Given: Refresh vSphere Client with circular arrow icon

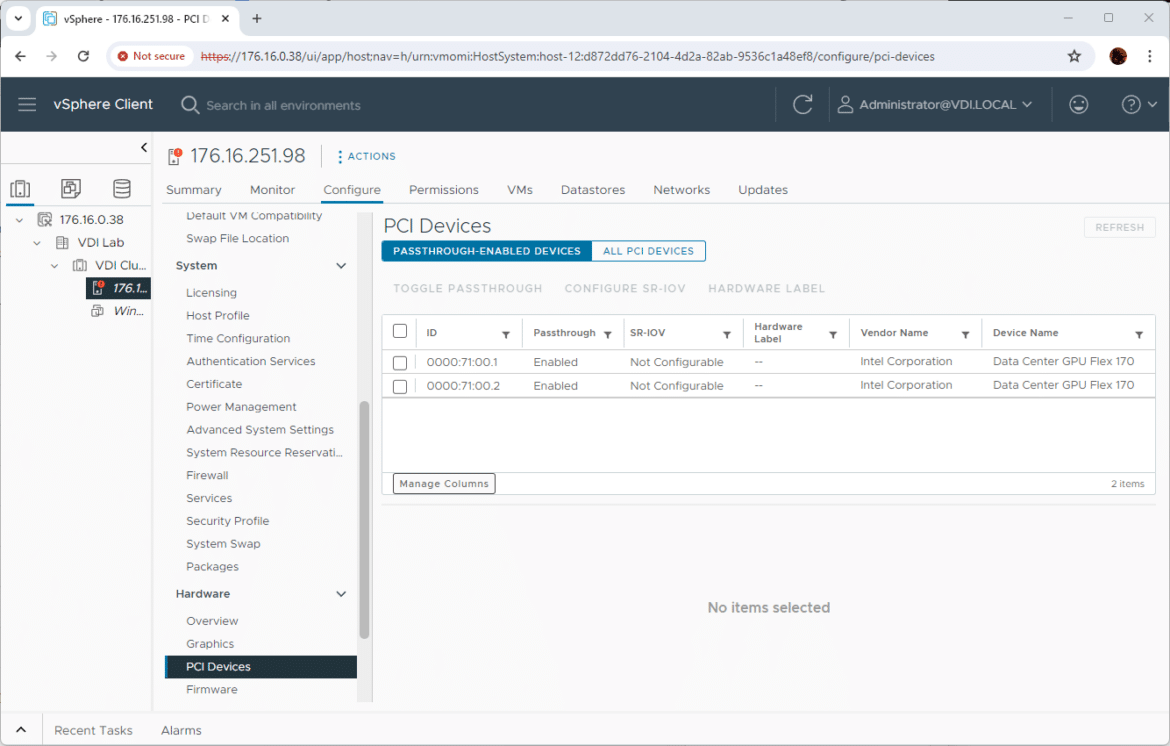Looking at the screenshot, I should click(x=802, y=104).
